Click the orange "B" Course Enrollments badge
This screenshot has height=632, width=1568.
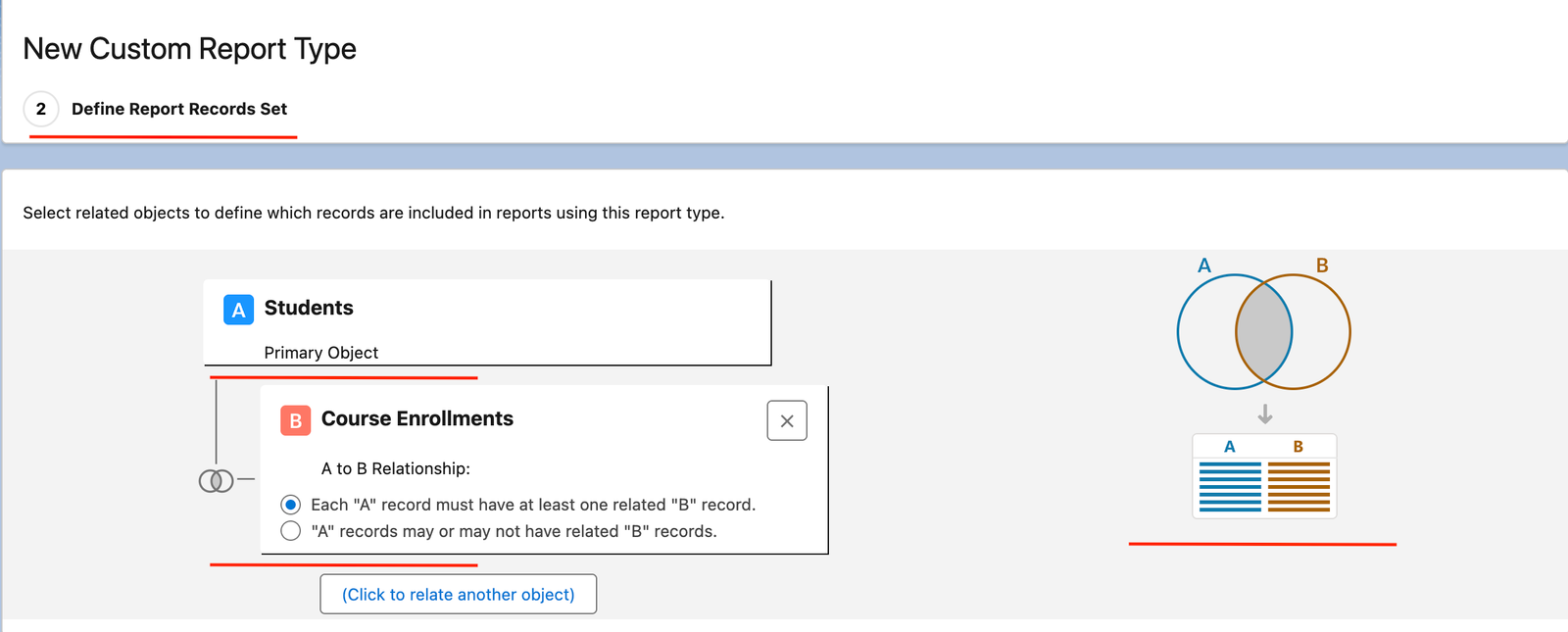[x=295, y=420]
